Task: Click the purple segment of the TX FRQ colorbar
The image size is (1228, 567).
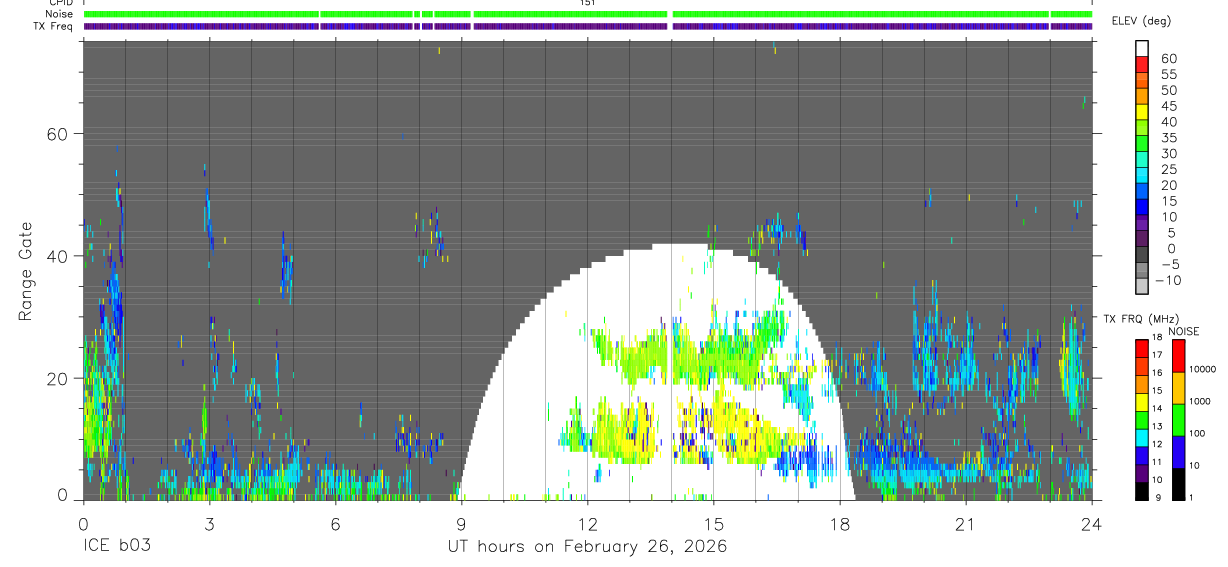Action: tap(1143, 472)
